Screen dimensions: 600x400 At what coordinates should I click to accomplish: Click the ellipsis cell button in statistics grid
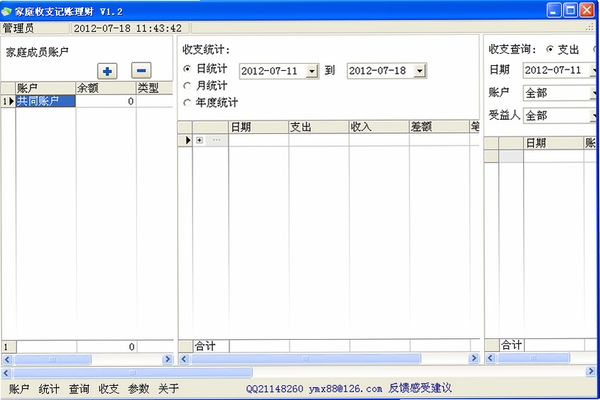point(217,140)
